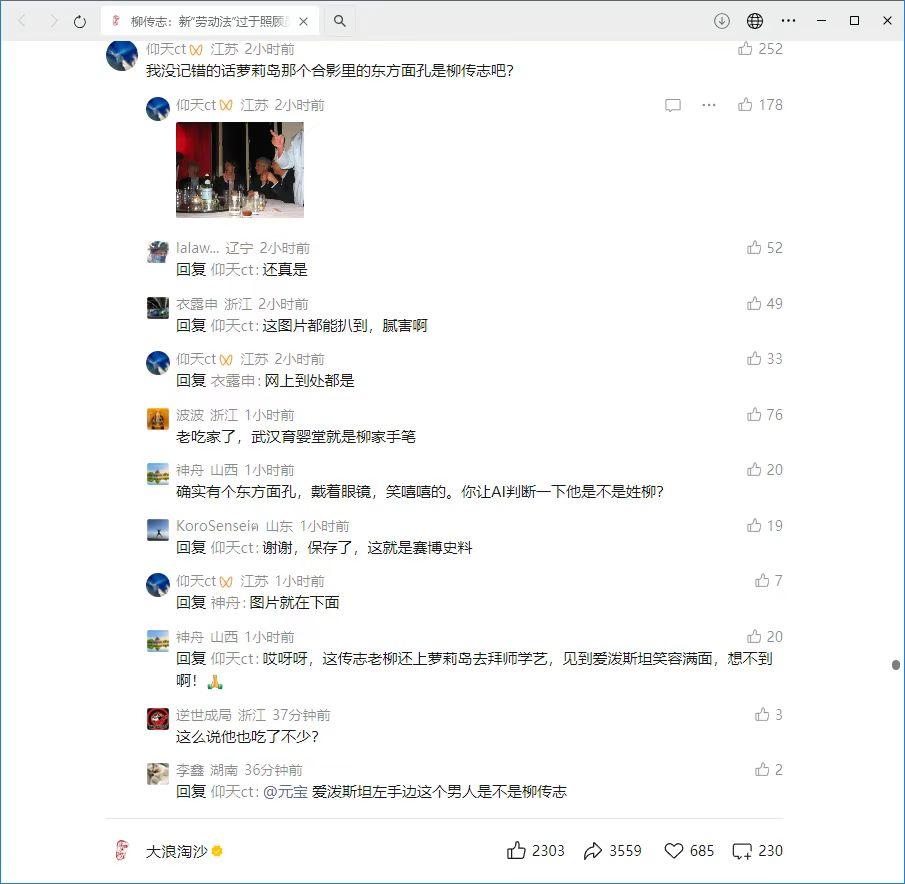Open the browser three-dots menu
This screenshot has width=905, height=884.
tap(789, 21)
